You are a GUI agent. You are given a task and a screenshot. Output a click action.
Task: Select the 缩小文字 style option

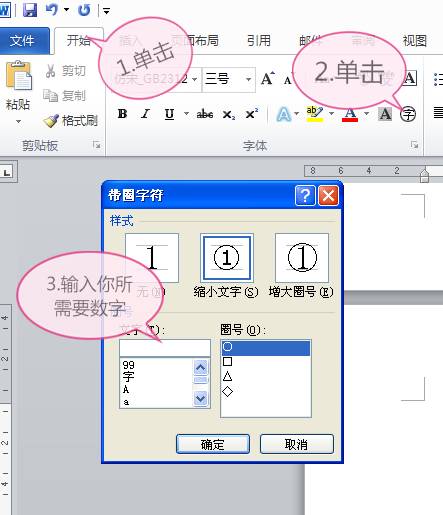pyautogui.click(x=226, y=258)
